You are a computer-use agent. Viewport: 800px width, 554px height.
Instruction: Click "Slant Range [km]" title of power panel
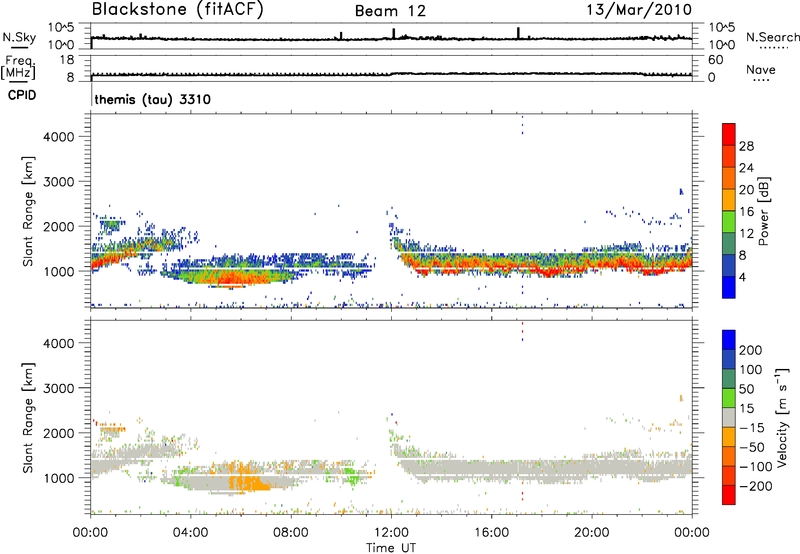pos(28,211)
